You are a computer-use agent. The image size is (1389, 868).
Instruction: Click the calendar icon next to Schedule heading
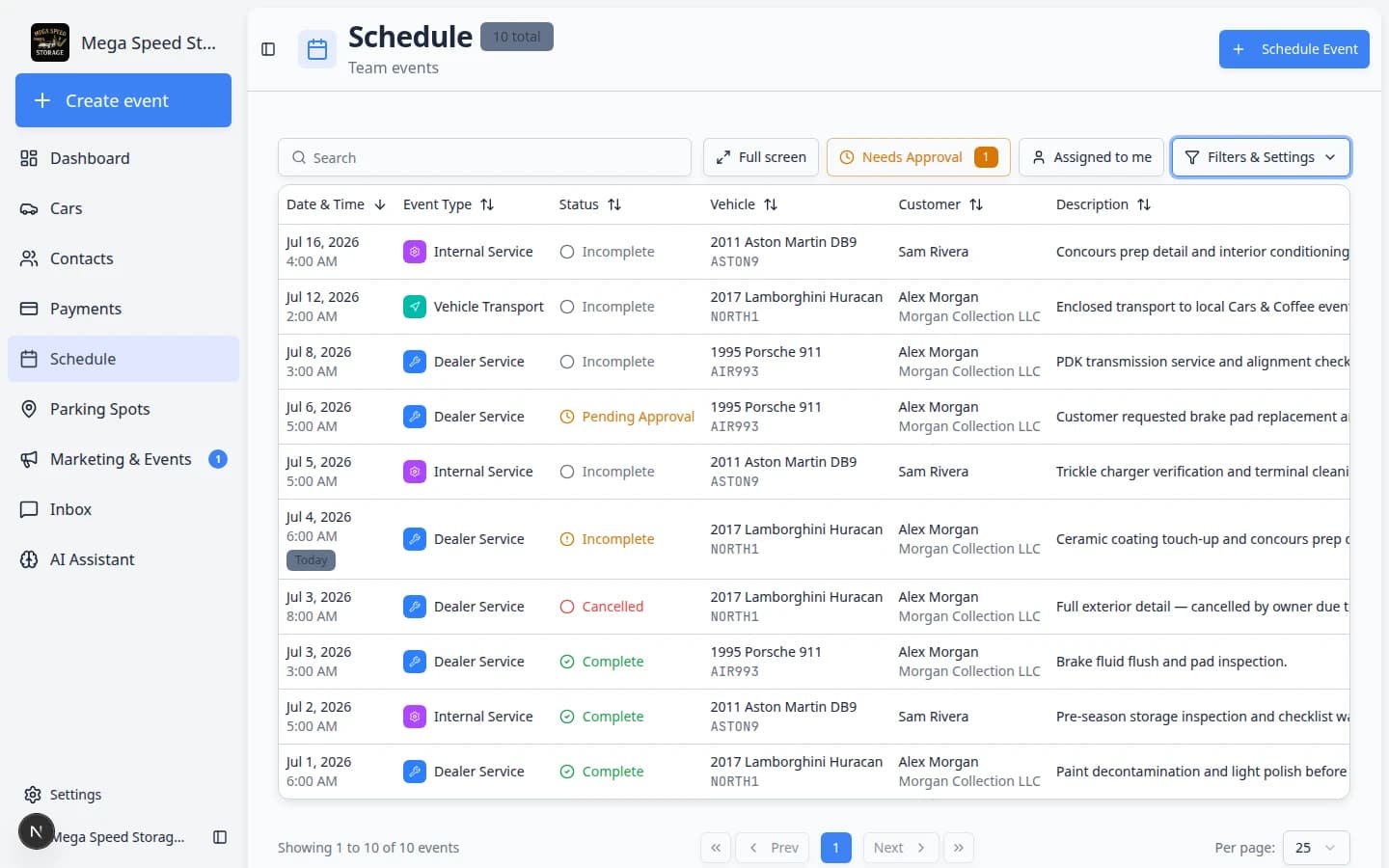[317, 50]
